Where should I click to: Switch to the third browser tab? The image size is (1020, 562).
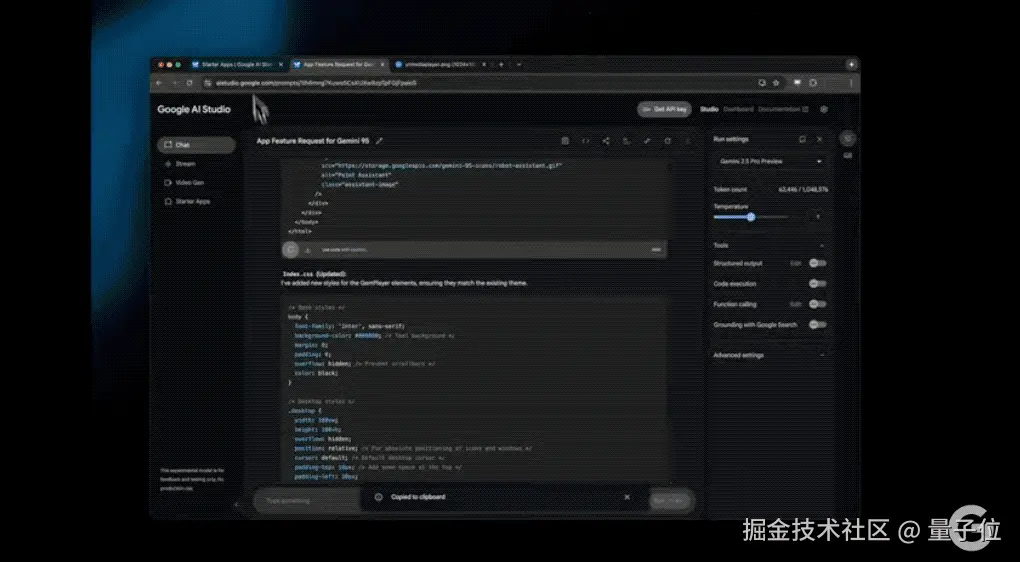(x=440, y=64)
